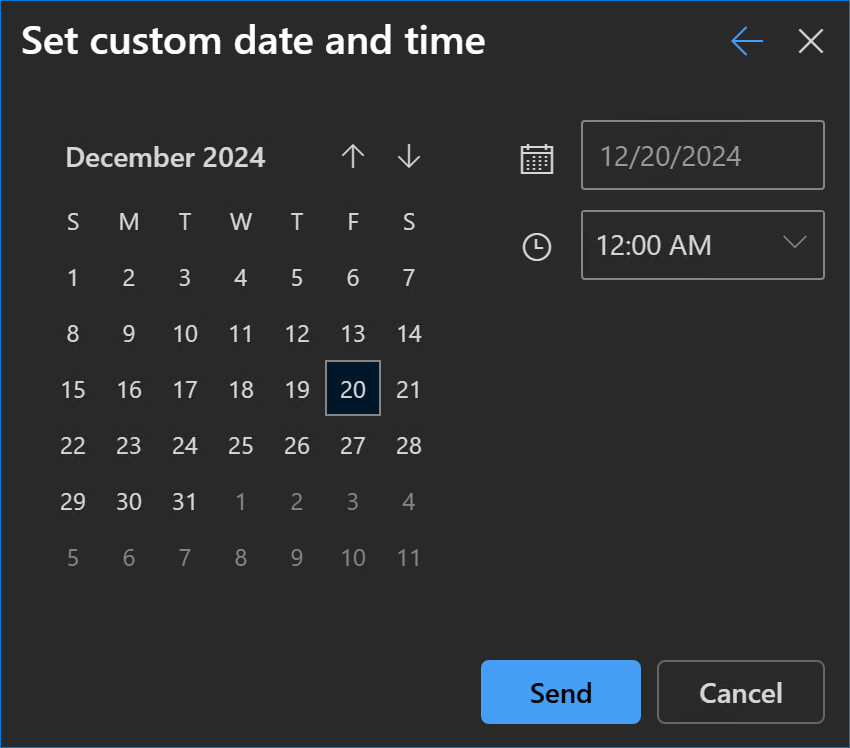Screen dimensions: 850x748
Task: Select December 13 on the calendar
Action: coord(353,333)
